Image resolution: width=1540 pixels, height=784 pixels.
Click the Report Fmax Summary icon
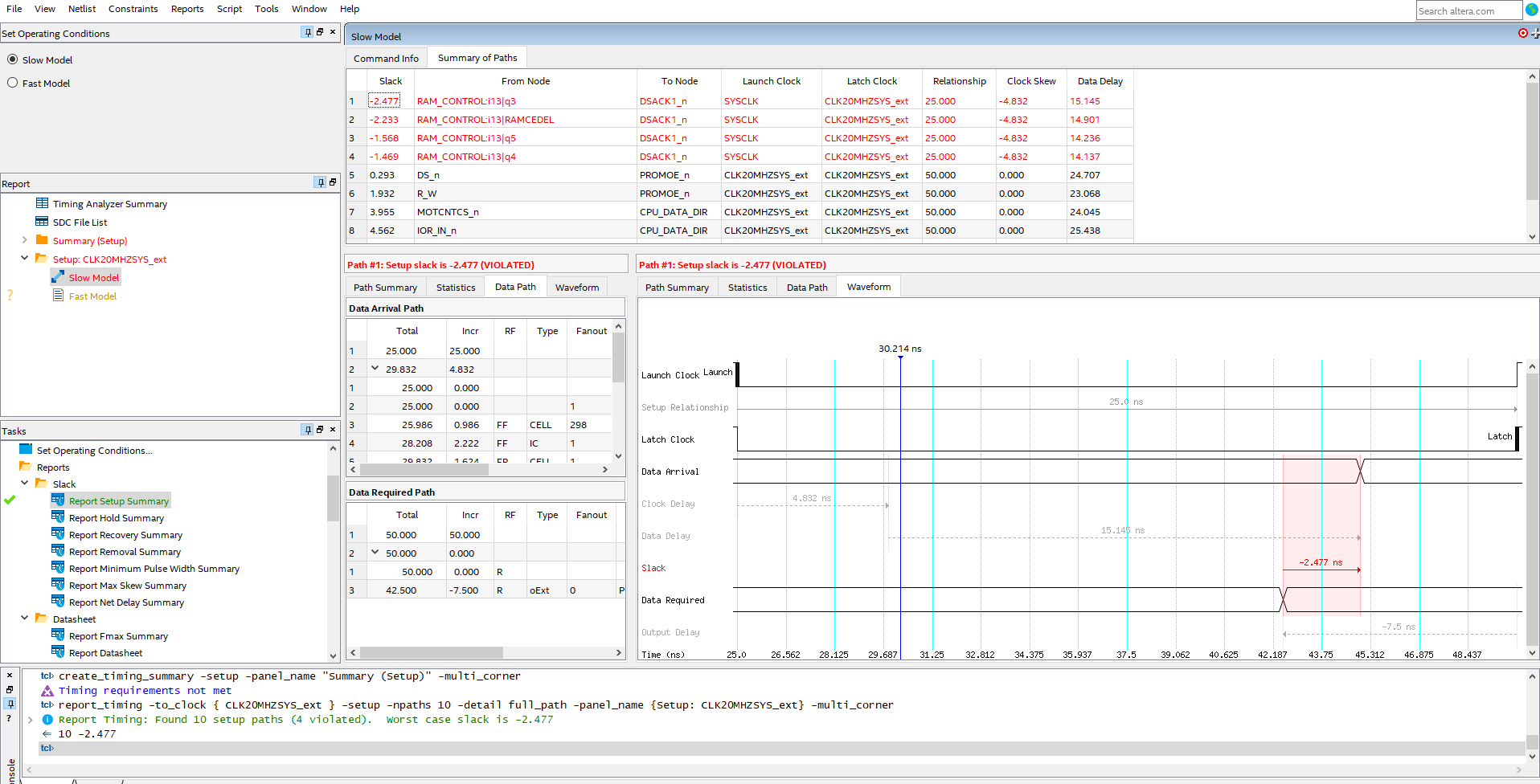(x=58, y=635)
